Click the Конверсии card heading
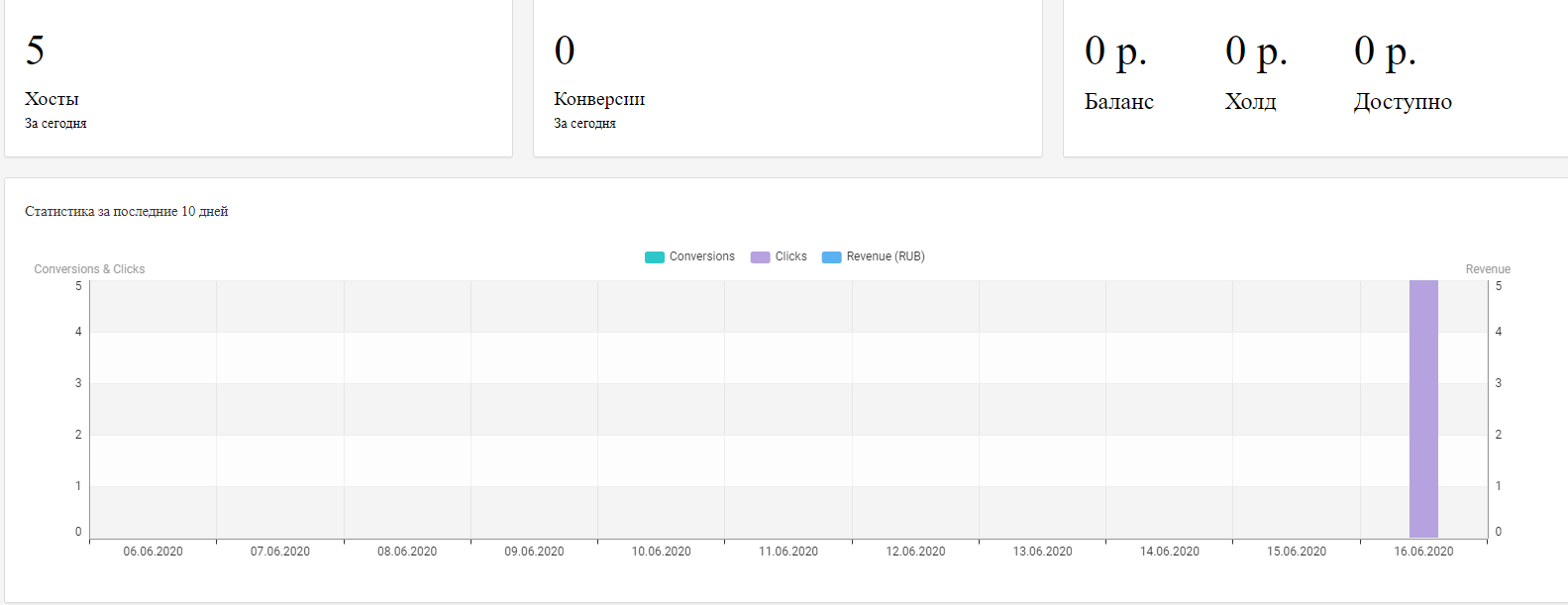The width and height of the screenshot is (1568, 605). coord(599,99)
